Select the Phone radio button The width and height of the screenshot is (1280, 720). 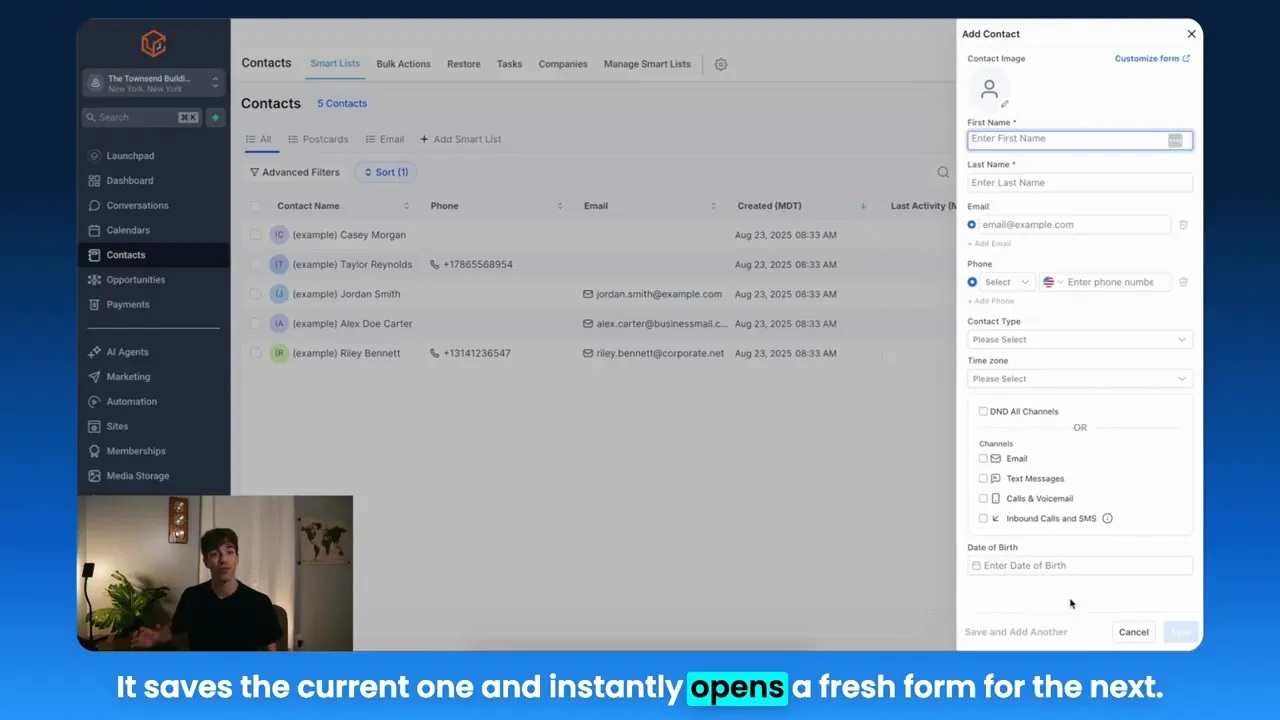pyautogui.click(x=972, y=281)
